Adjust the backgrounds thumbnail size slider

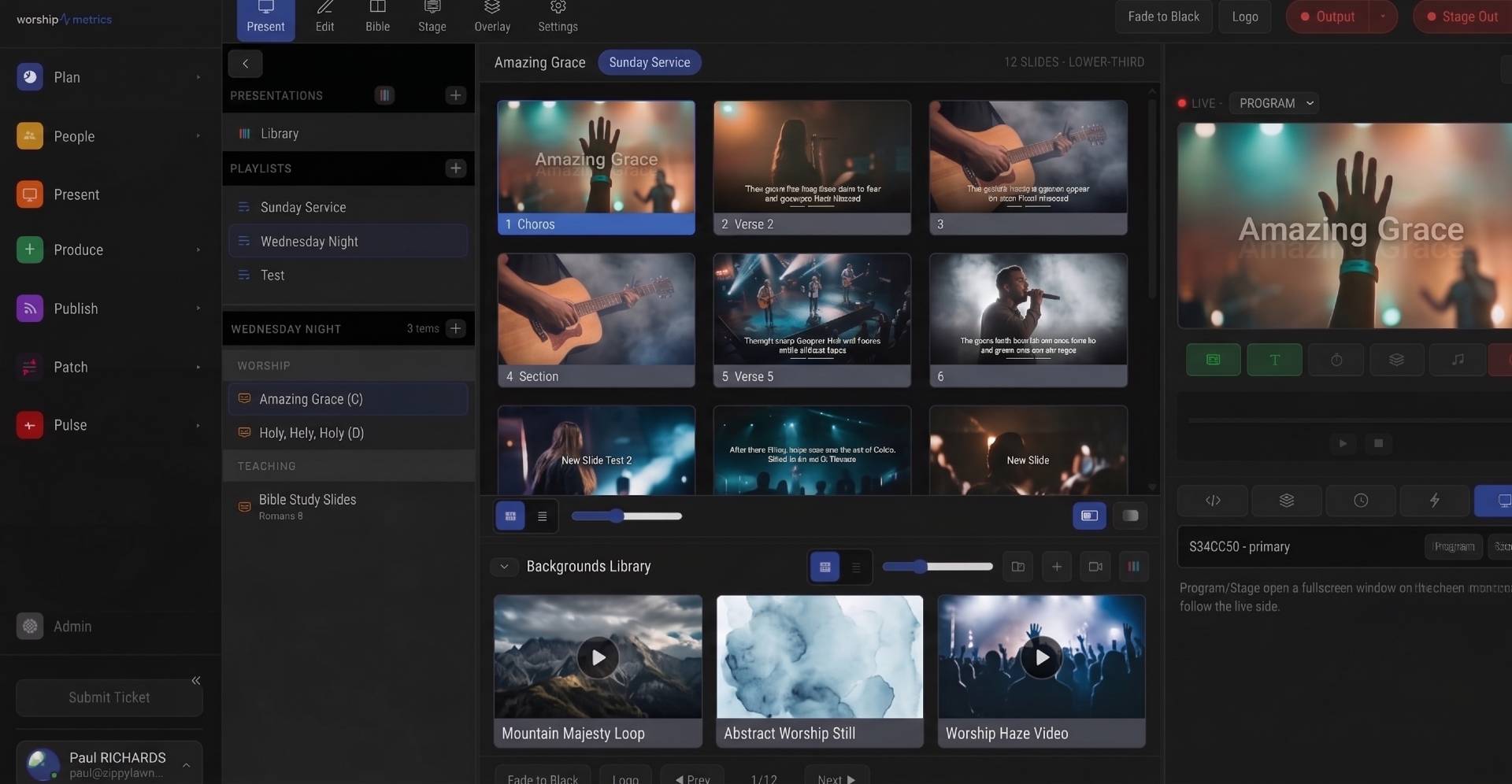tap(937, 567)
